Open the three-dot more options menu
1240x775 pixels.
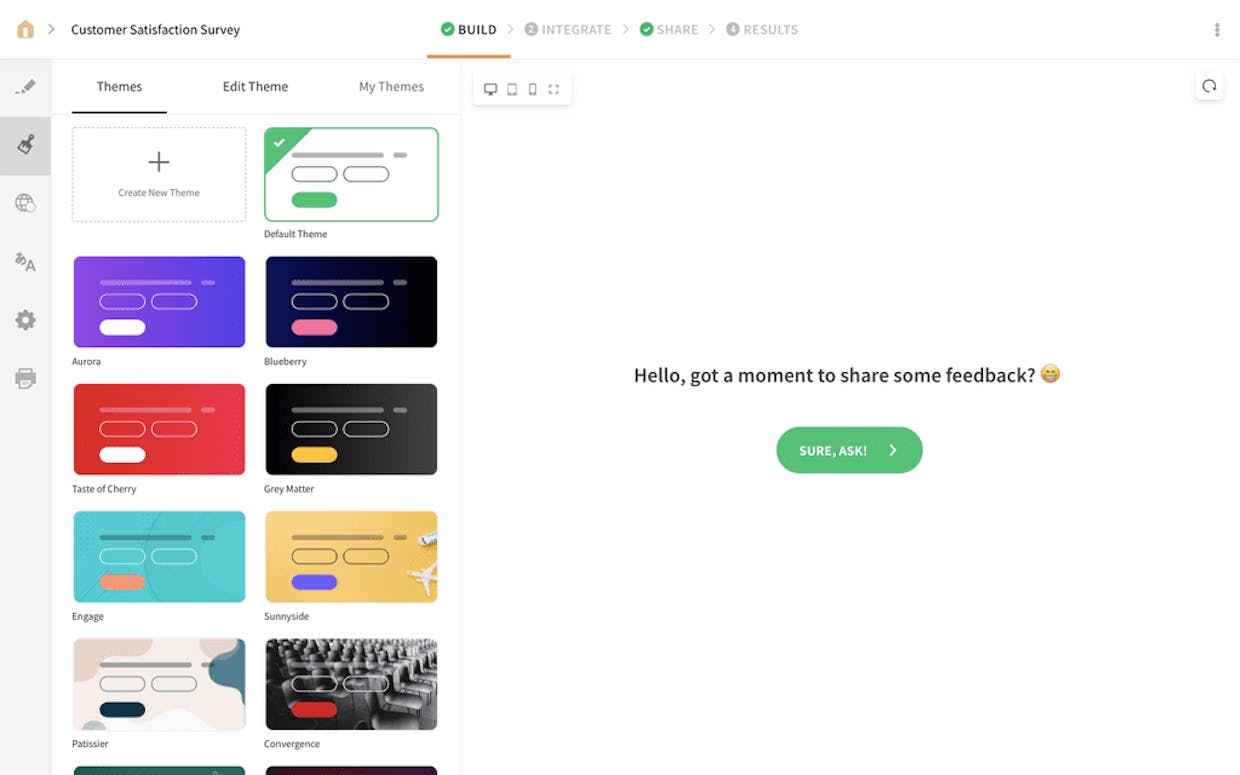(1217, 30)
